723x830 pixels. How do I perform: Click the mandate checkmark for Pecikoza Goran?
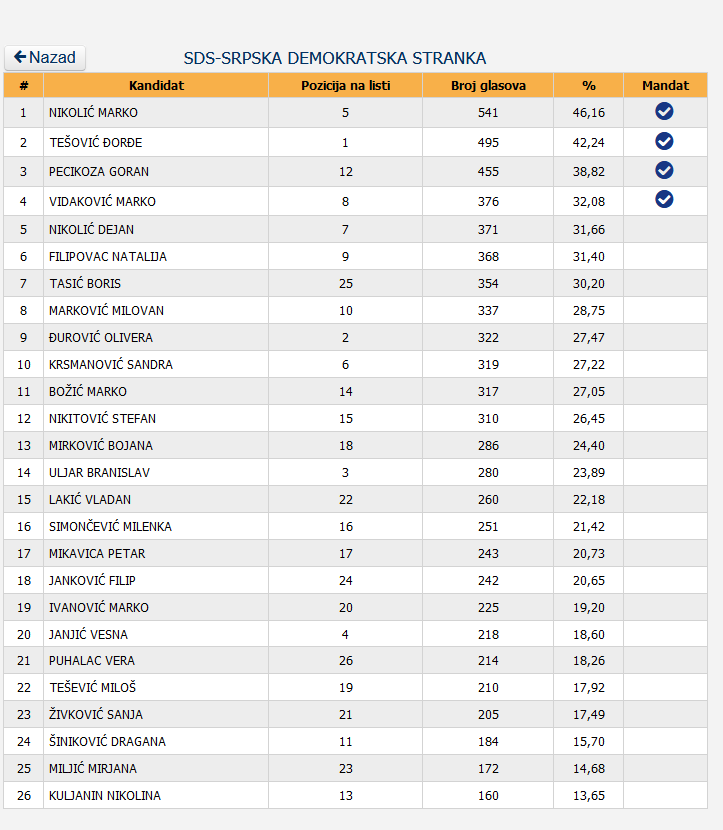[x=664, y=170]
